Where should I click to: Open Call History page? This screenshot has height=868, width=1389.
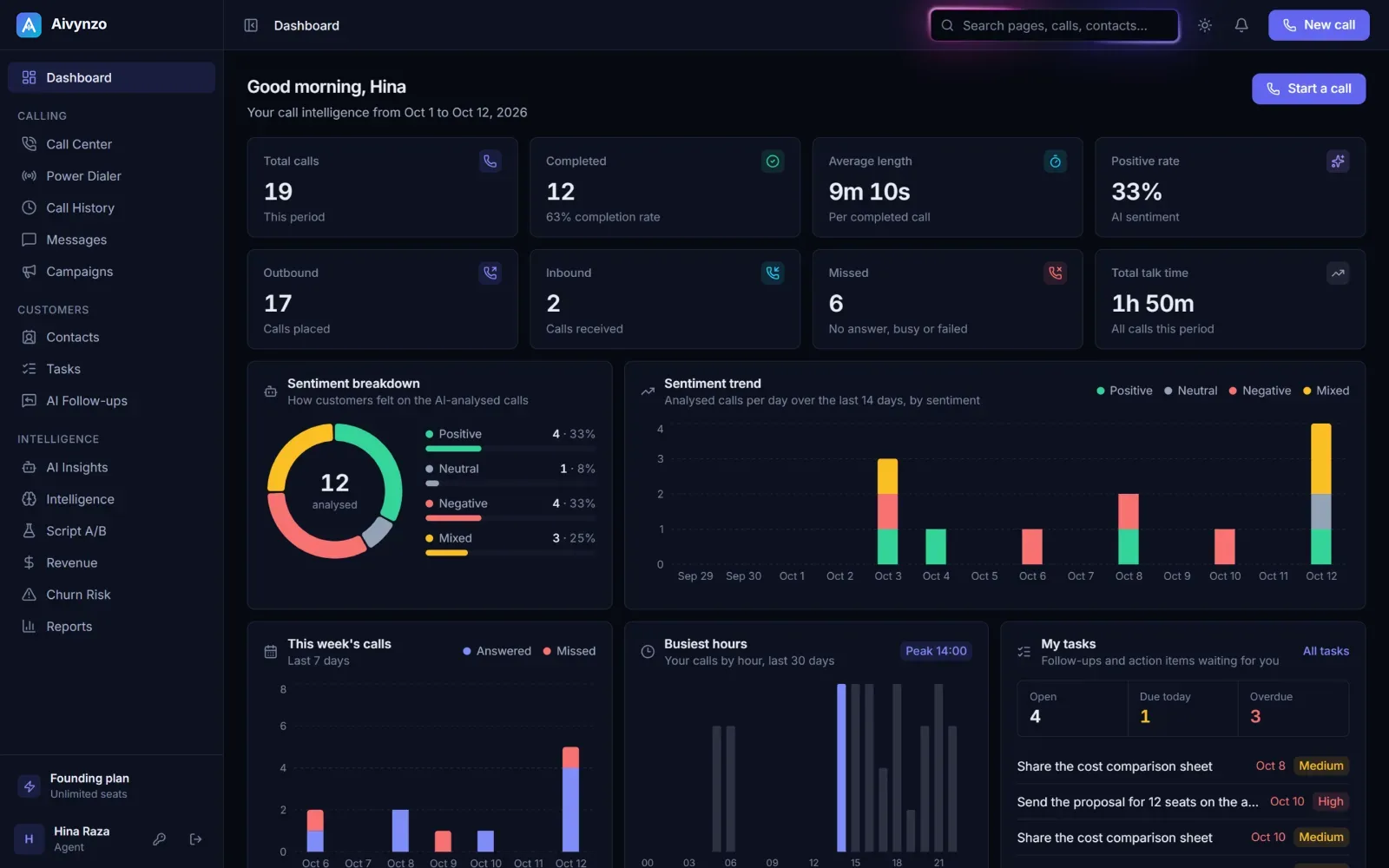pyautogui.click(x=111, y=207)
